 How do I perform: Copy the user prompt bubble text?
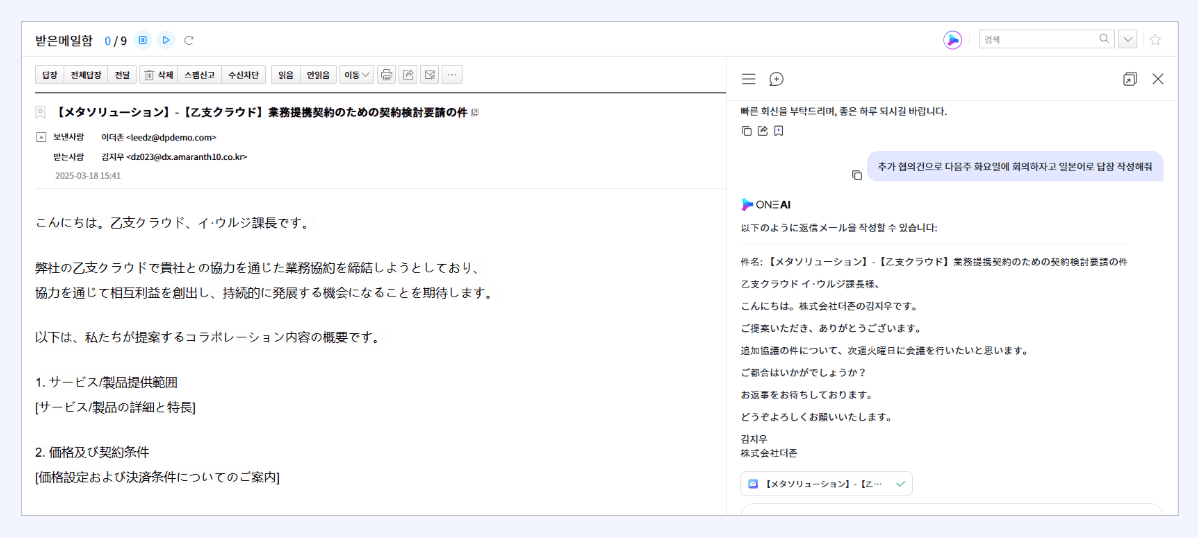pos(857,175)
